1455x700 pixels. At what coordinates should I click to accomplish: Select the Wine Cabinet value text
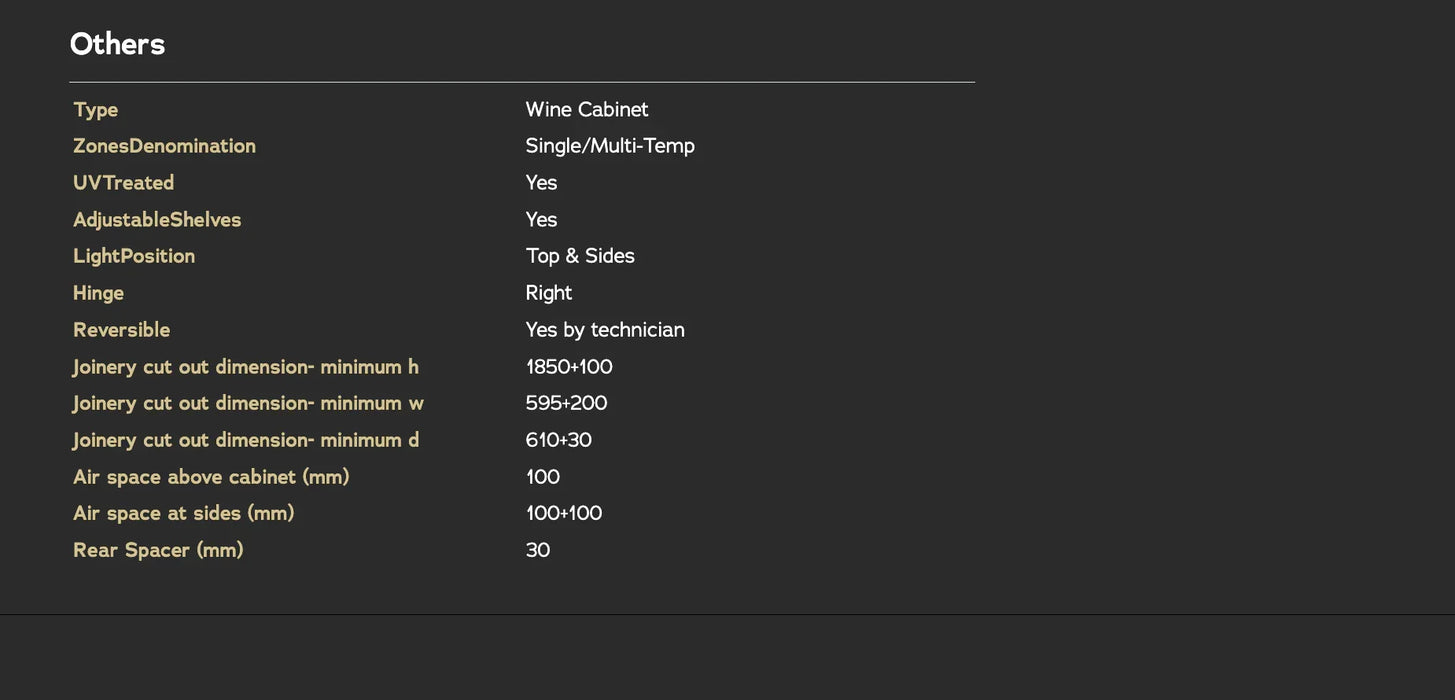pos(587,110)
